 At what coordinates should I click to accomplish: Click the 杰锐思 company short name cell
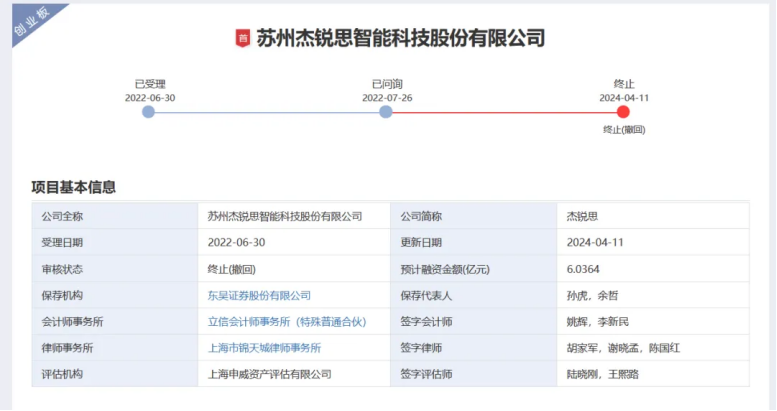point(582,216)
